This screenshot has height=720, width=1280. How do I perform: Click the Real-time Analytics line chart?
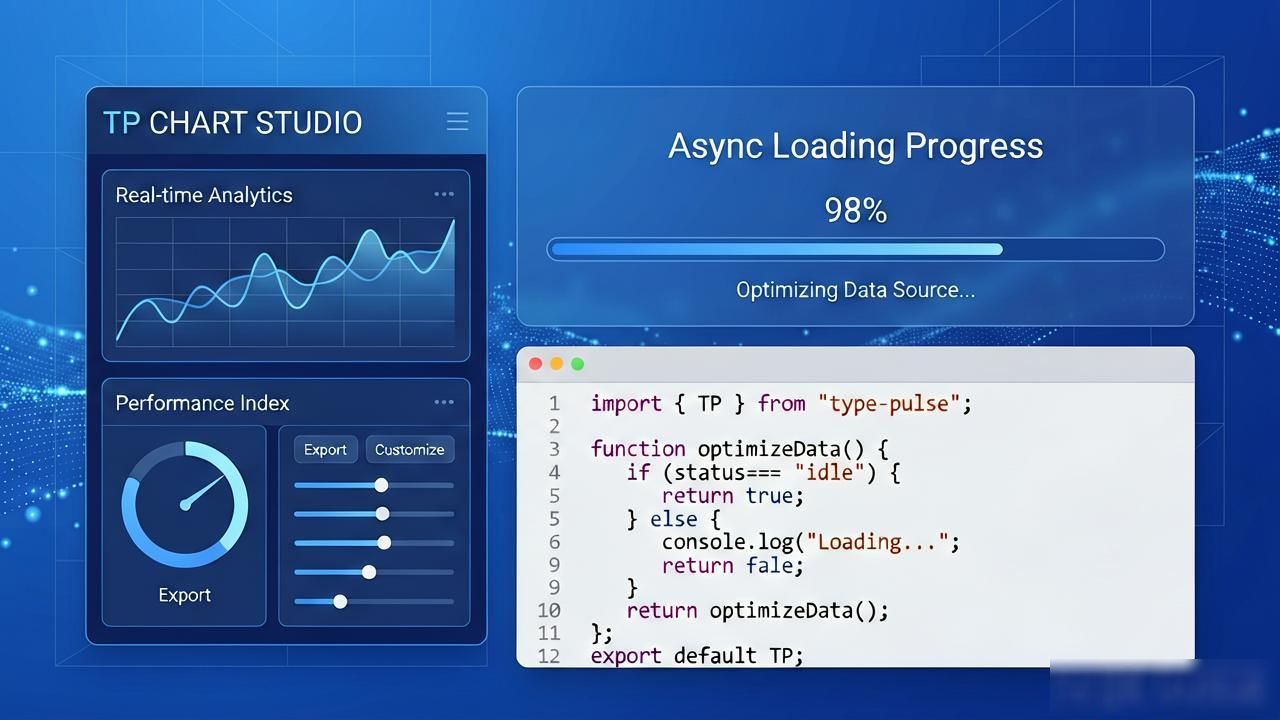tap(285, 282)
